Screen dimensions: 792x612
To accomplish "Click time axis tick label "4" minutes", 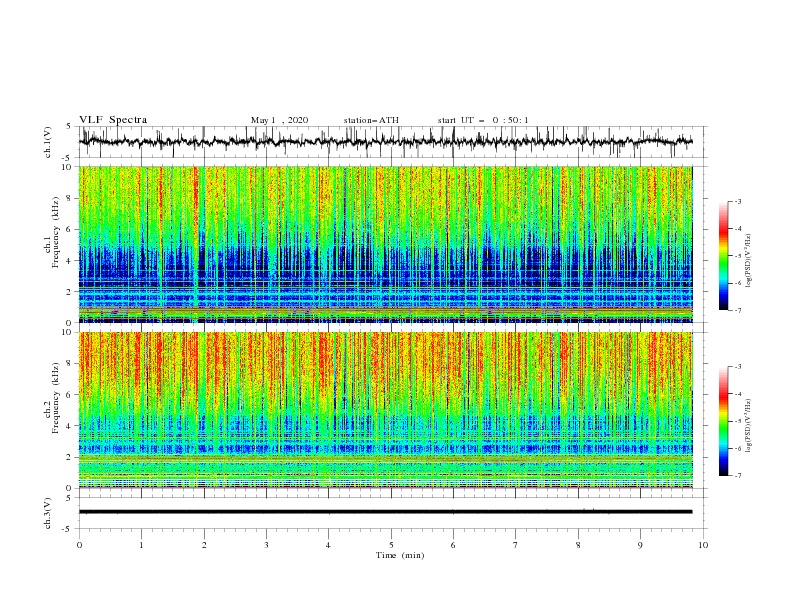I will coord(328,545).
